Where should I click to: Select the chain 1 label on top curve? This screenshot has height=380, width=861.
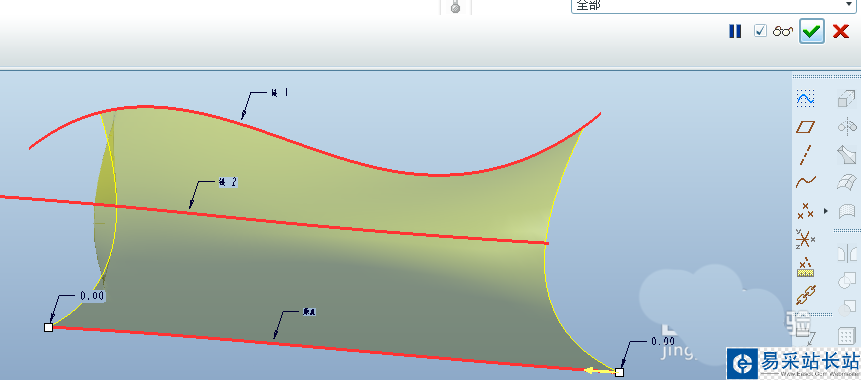(279, 93)
